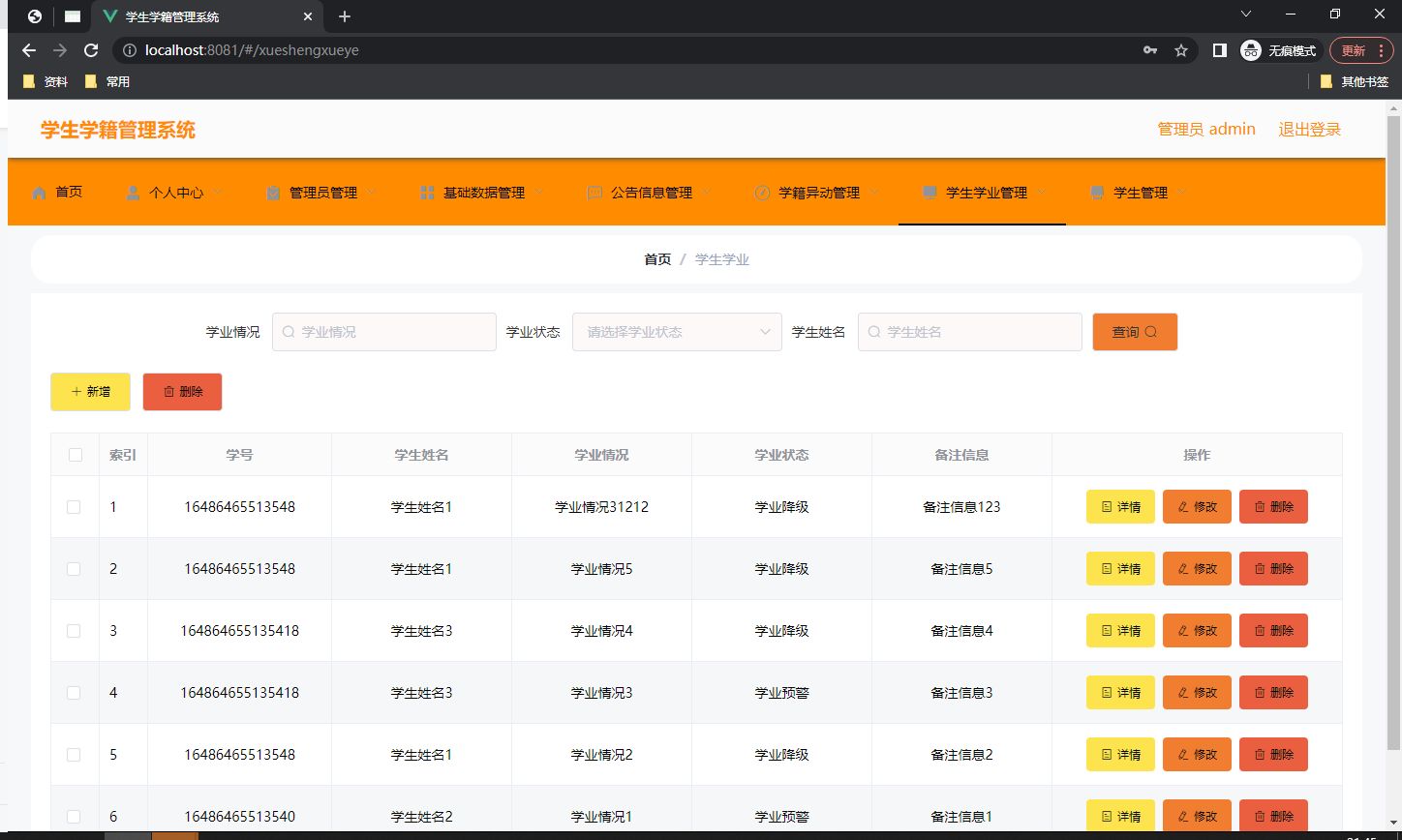This screenshot has width=1402, height=840.
Task: Check the checkbox for row 1
Action: click(74, 507)
